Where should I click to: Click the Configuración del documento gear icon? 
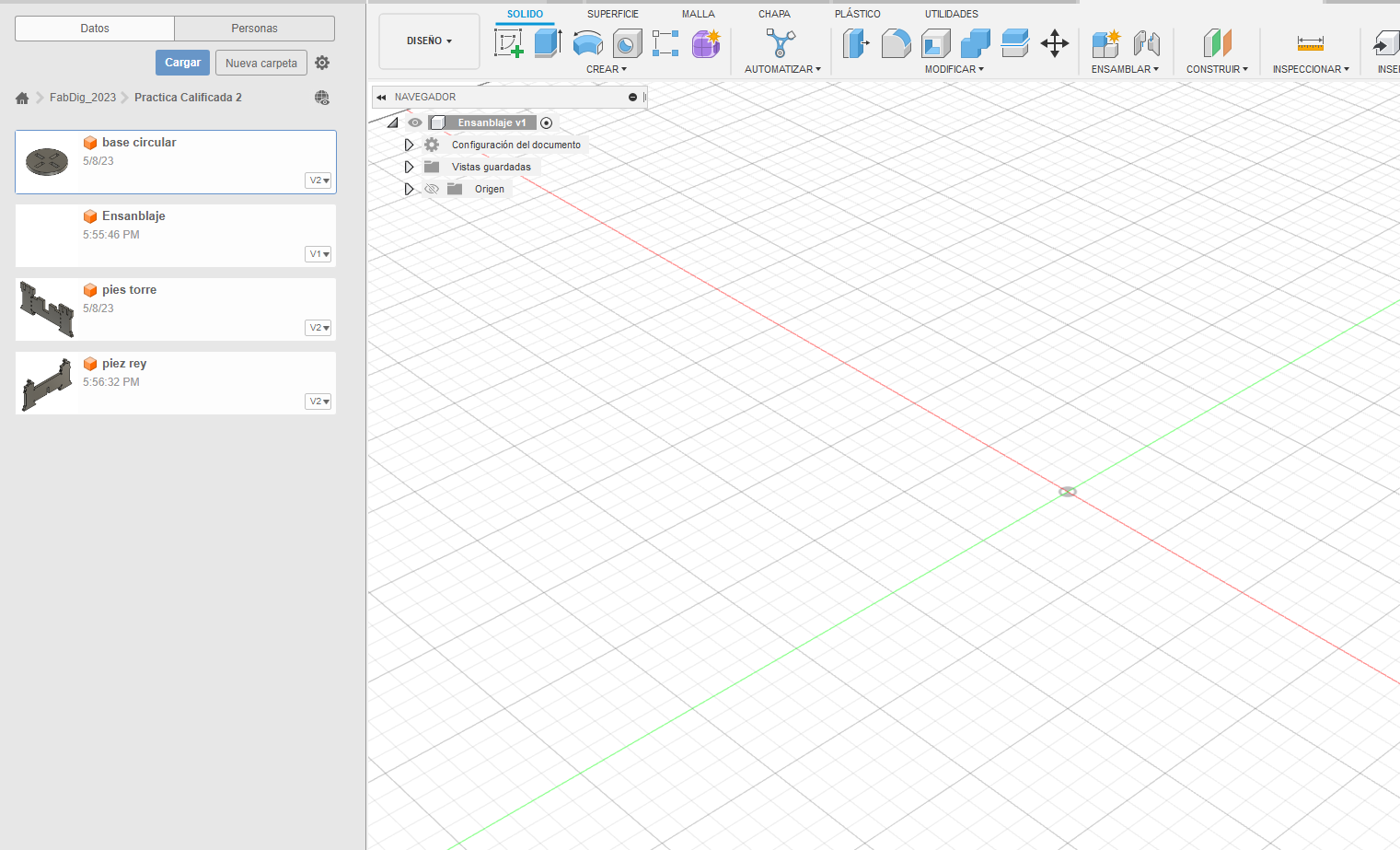(432, 145)
